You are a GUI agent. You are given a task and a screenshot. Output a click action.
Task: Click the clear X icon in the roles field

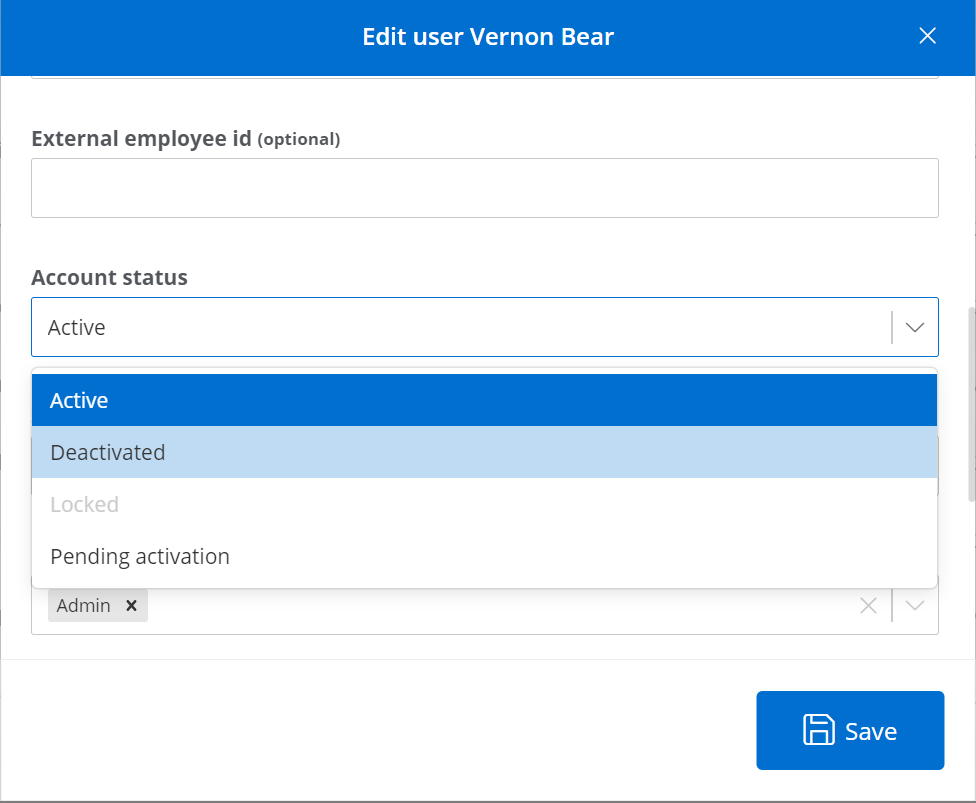point(867,605)
